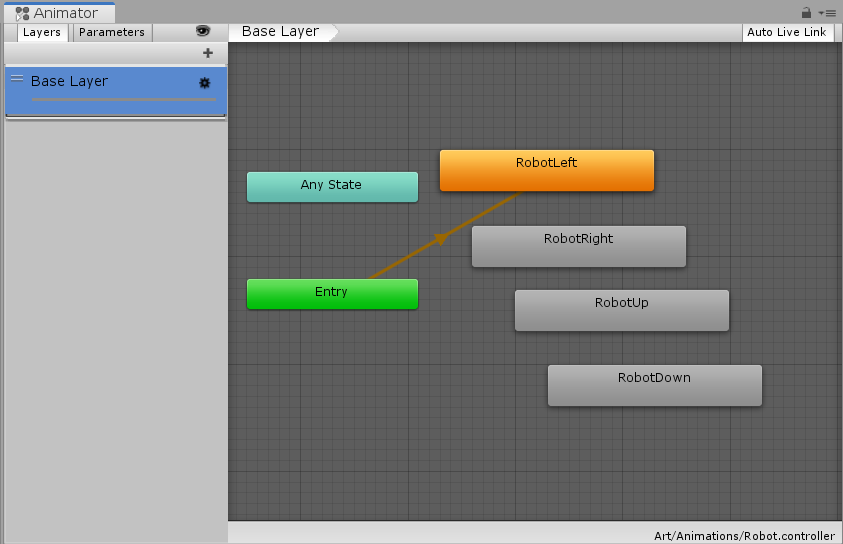Screen dimensions: 843x544
Task: Switch to the Parameters tab
Action: (112, 32)
